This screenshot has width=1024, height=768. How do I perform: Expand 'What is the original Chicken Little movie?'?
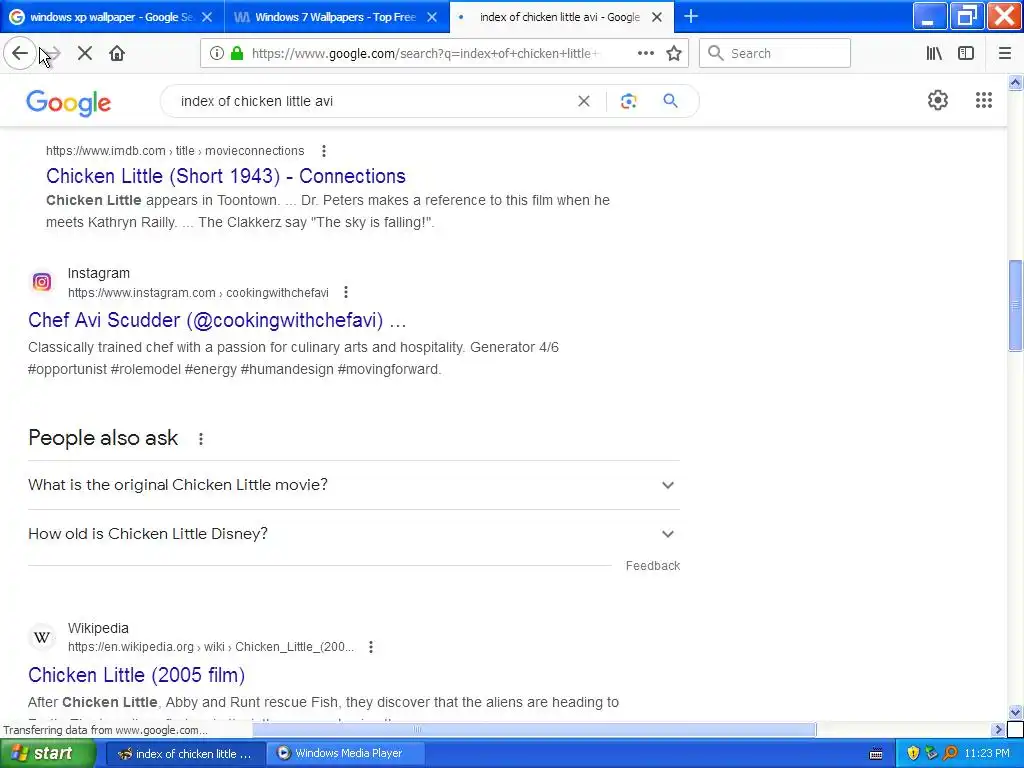pos(354,485)
